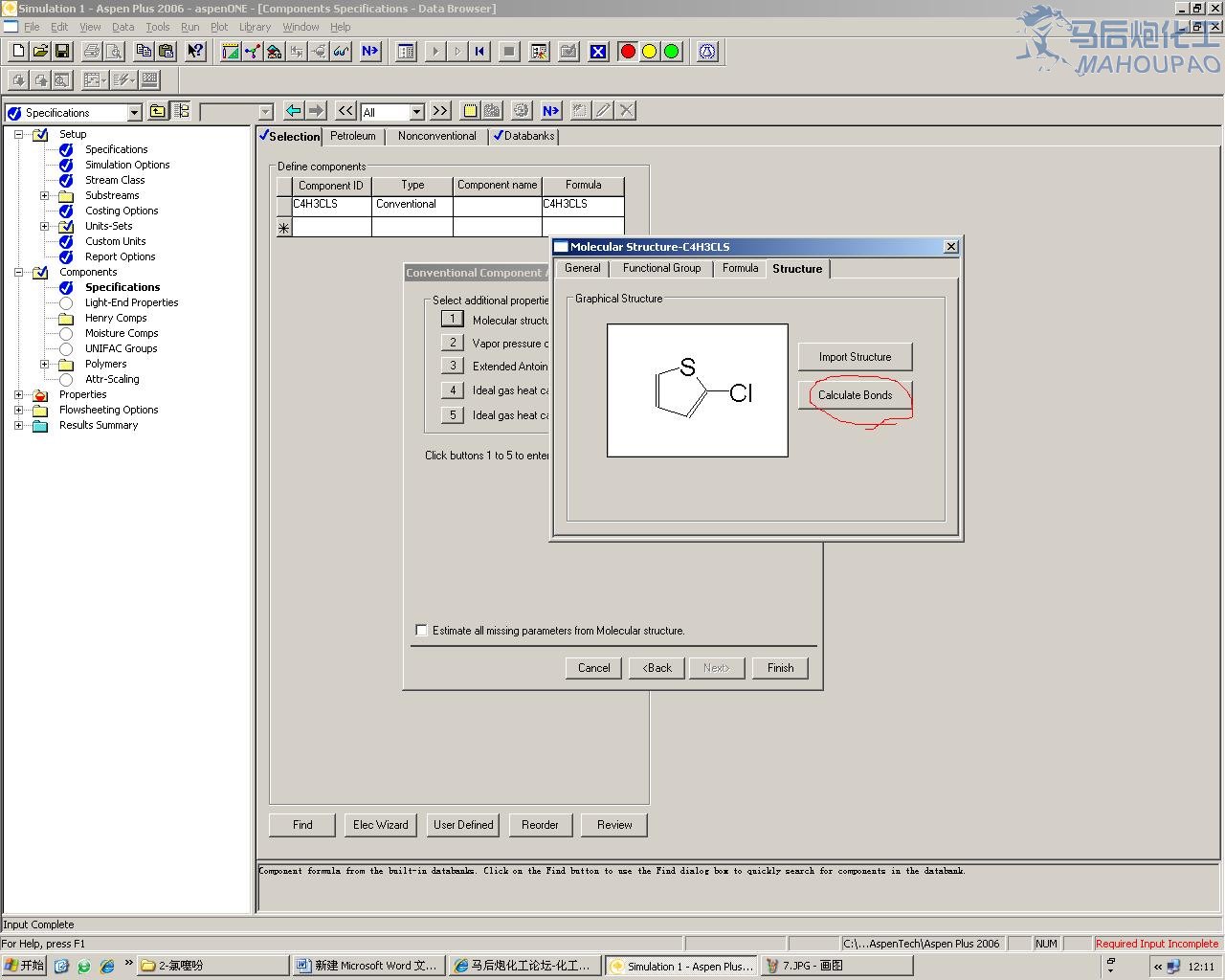Click the grid table toolbar icon
This screenshot has height=980, width=1225.
[x=406, y=52]
